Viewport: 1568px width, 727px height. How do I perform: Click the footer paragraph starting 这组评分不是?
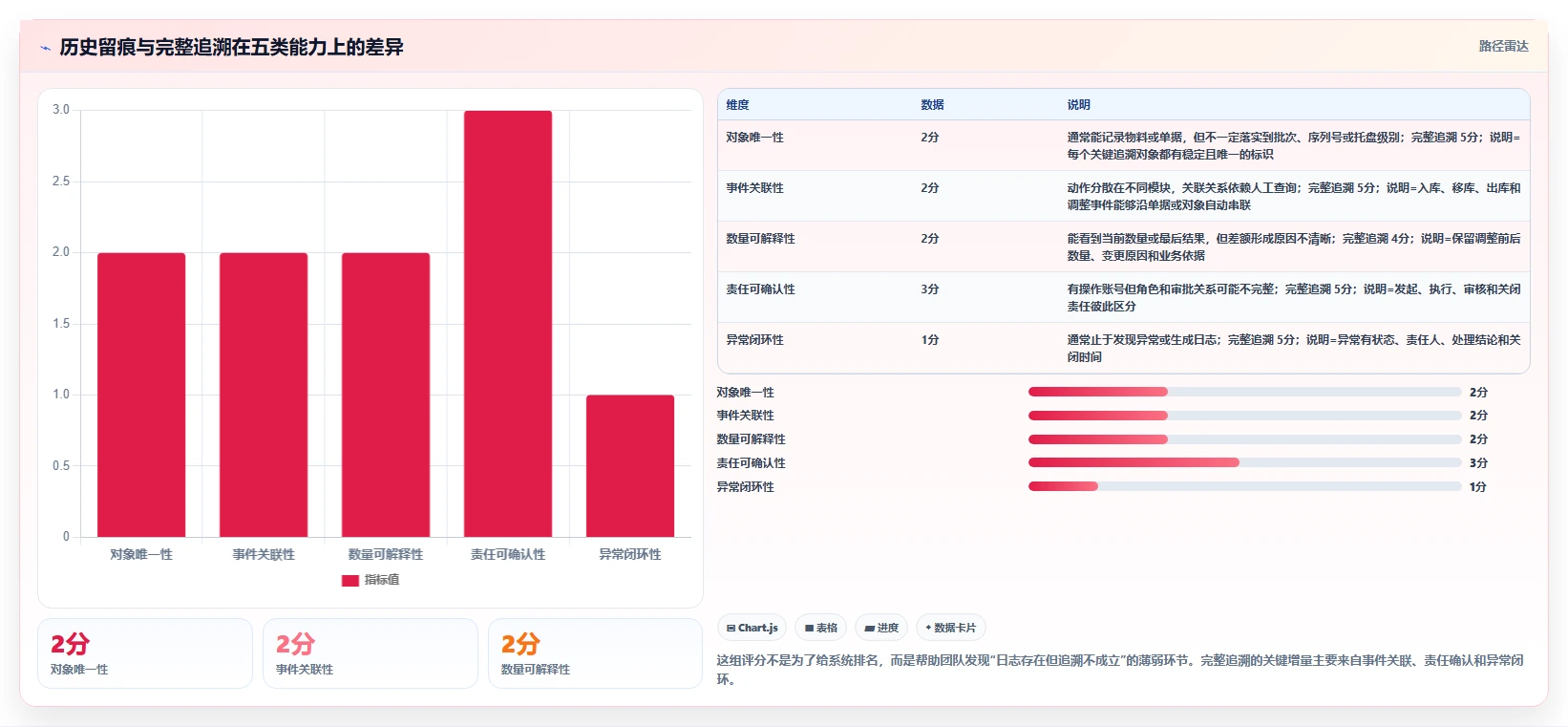pyautogui.click(x=1120, y=670)
